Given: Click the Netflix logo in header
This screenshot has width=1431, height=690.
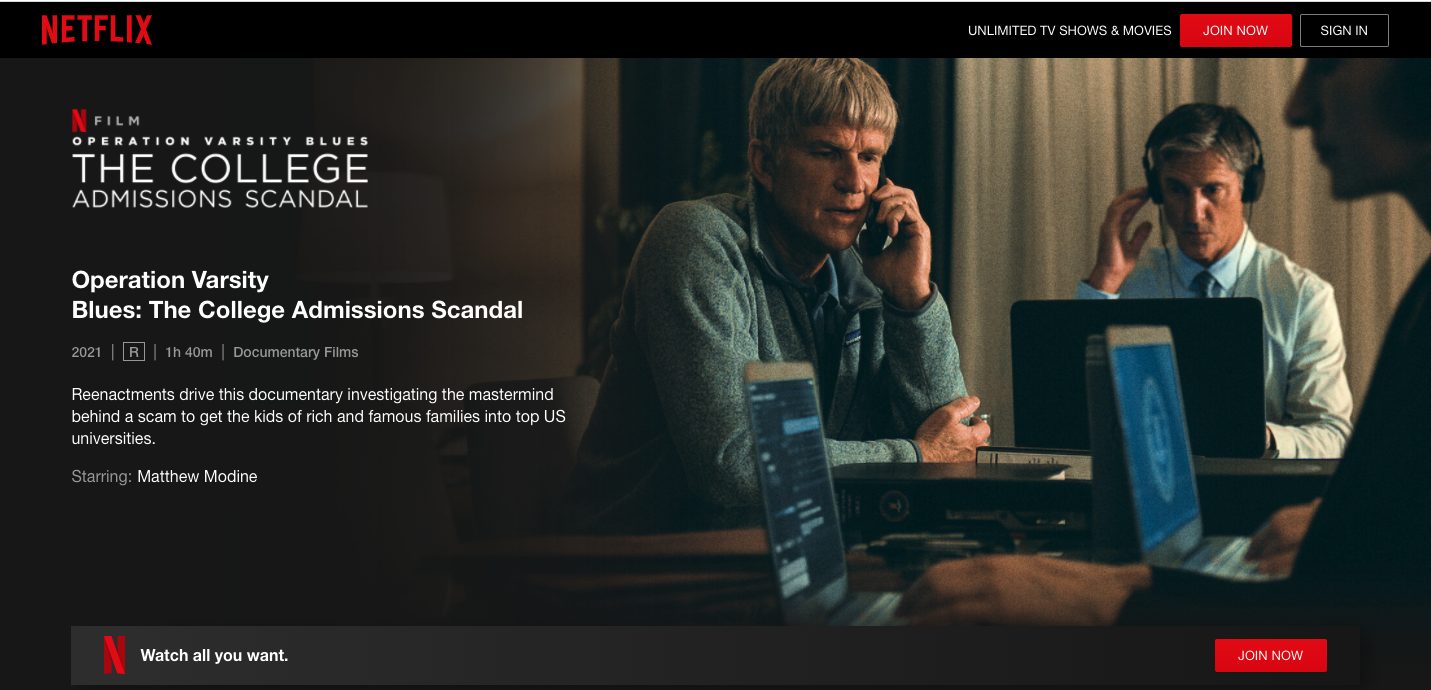Looking at the screenshot, I should 97,30.
